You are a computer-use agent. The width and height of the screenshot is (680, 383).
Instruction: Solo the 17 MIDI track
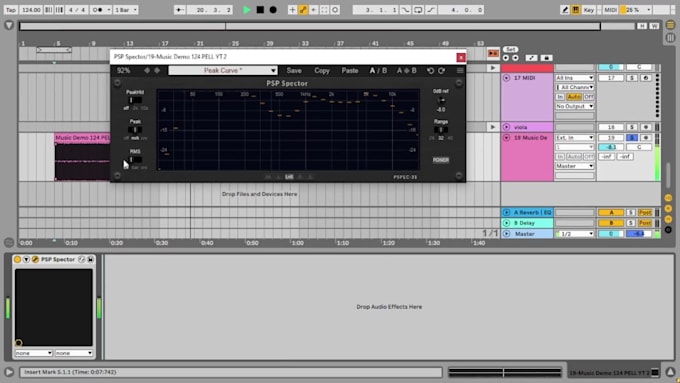click(x=632, y=78)
